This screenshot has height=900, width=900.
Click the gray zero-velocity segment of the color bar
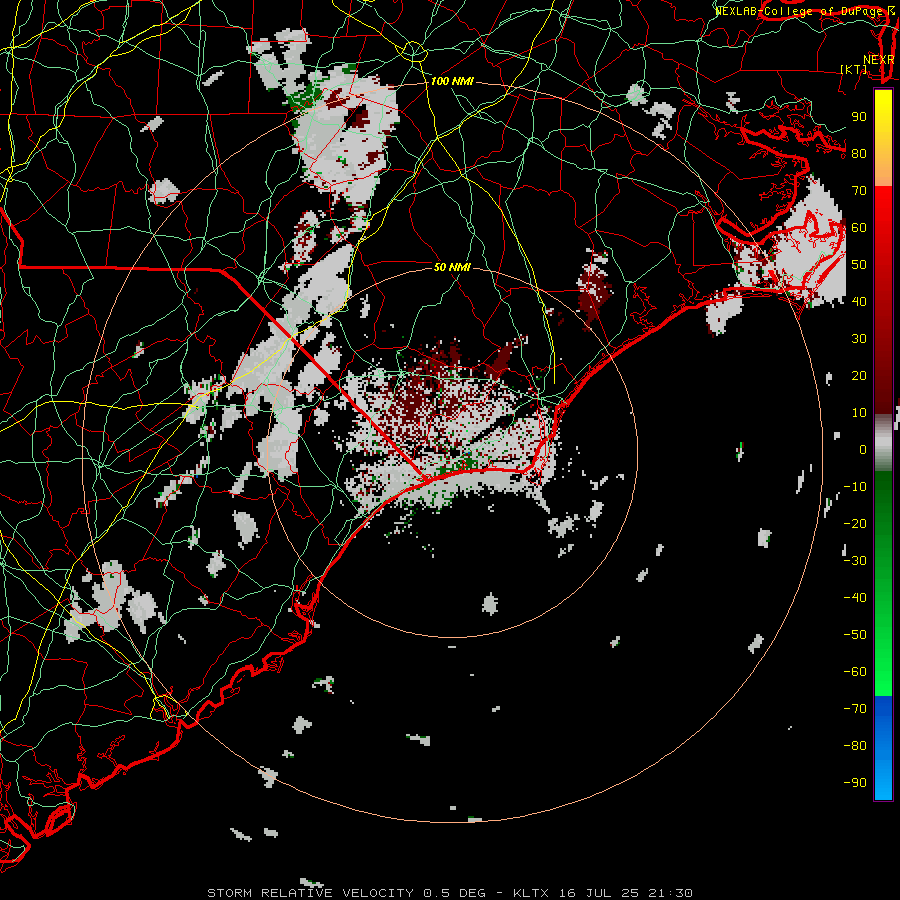[883, 443]
